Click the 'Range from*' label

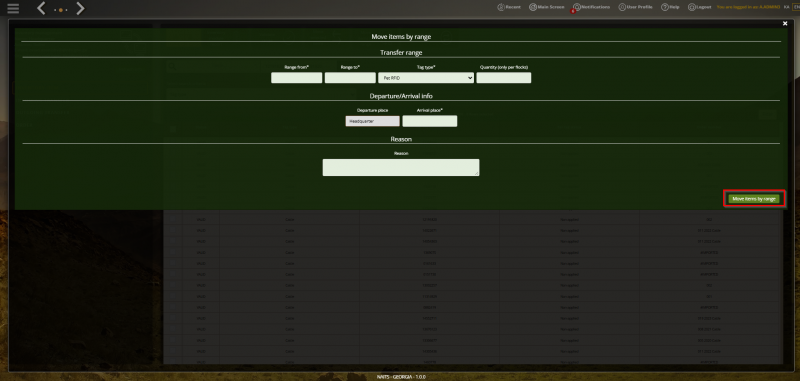[296, 67]
